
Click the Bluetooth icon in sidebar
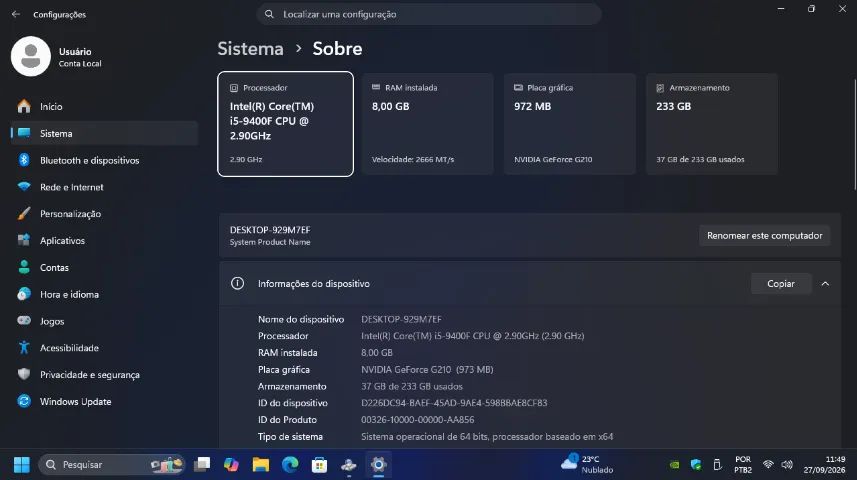tap(24, 160)
